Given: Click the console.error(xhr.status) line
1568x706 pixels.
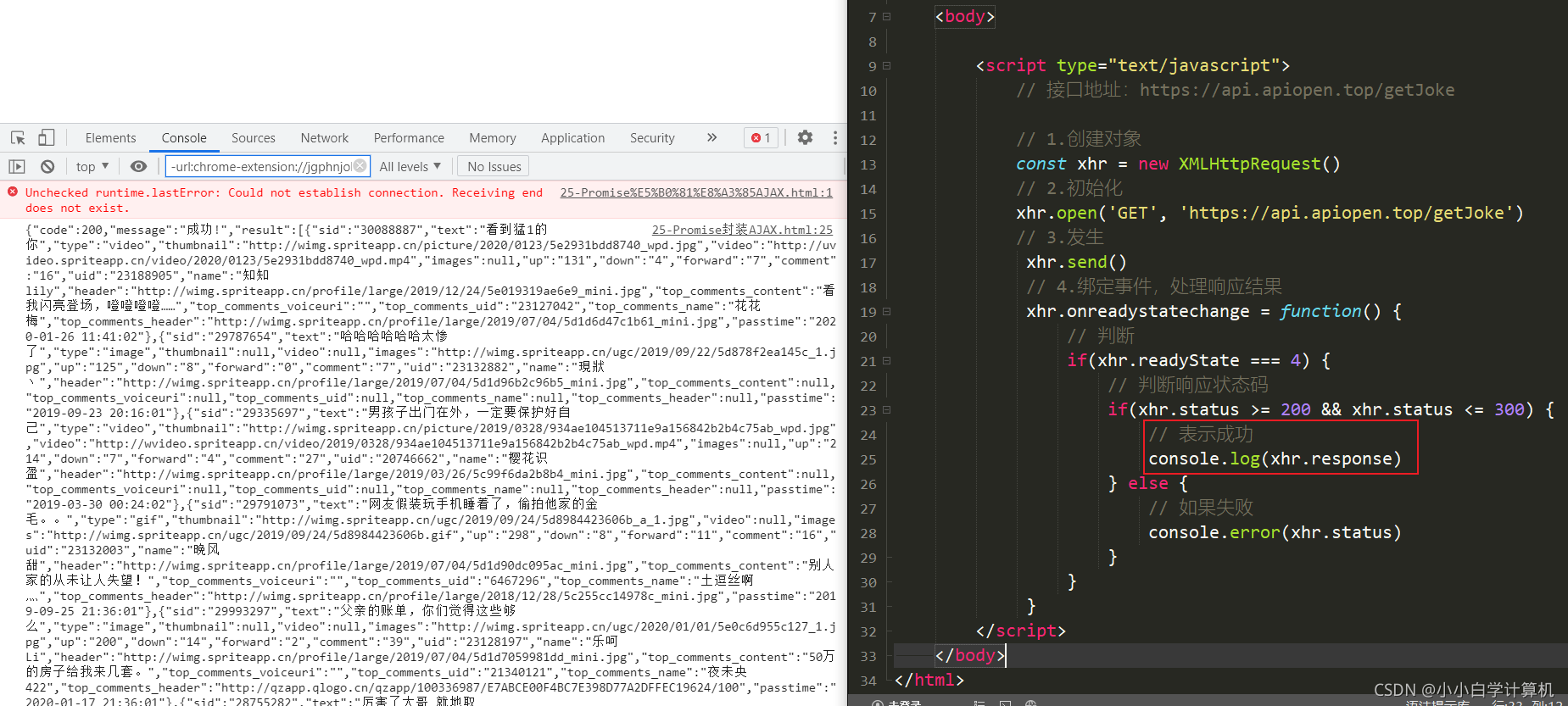Looking at the screenshot, I should coord(1275,532).
